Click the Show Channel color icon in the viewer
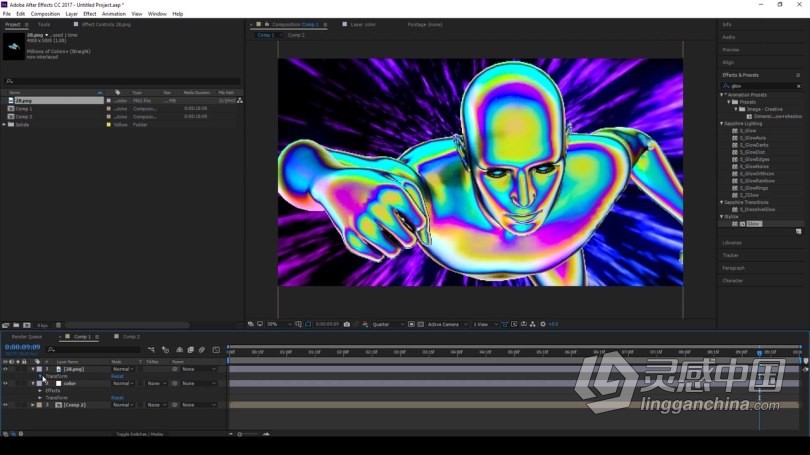This screenshot has width=810, height=455. tap(365, 324)
